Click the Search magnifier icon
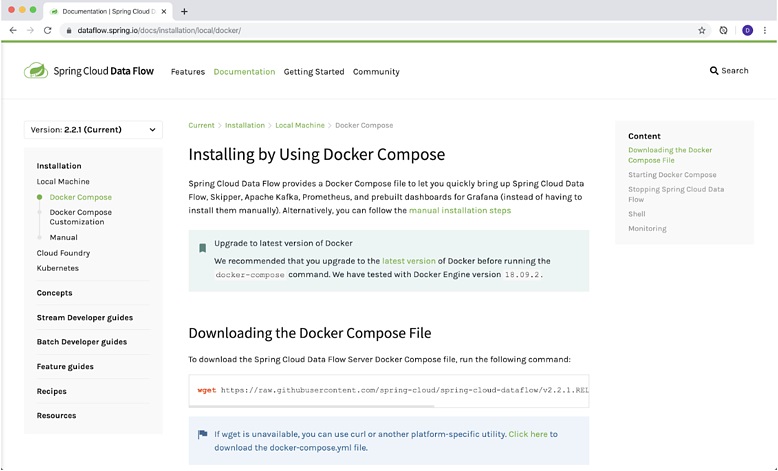This screenshot has width=778, height=471. (713, 70)
